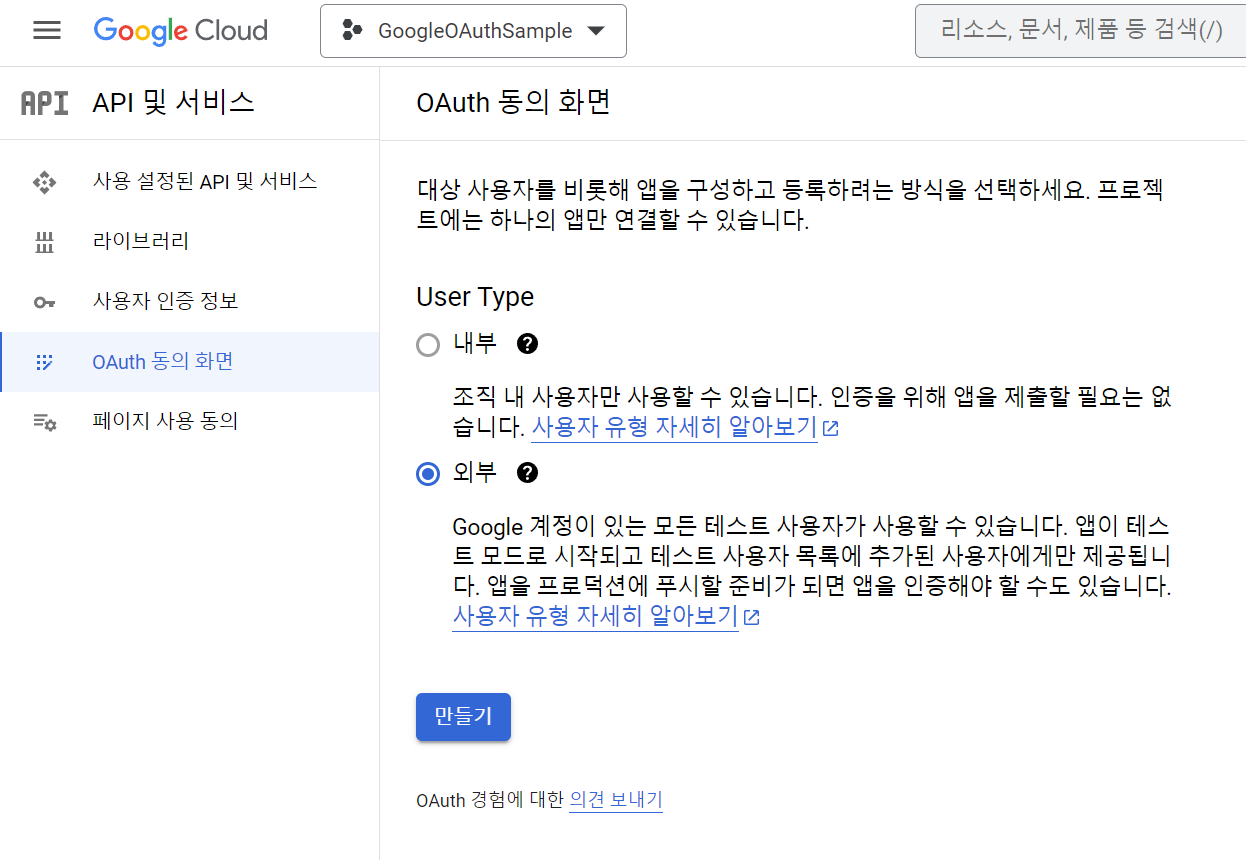Open the GoogleOAuthSample project selector dropdown
This screenshot has width=1246, height=860.
pyautogui.click(x=473, y=31)
